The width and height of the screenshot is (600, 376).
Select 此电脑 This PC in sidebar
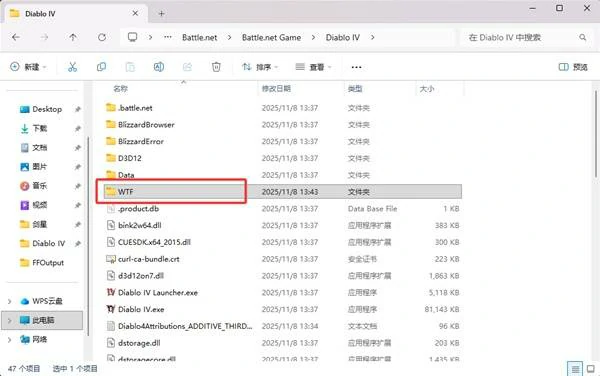coord(42,320)
